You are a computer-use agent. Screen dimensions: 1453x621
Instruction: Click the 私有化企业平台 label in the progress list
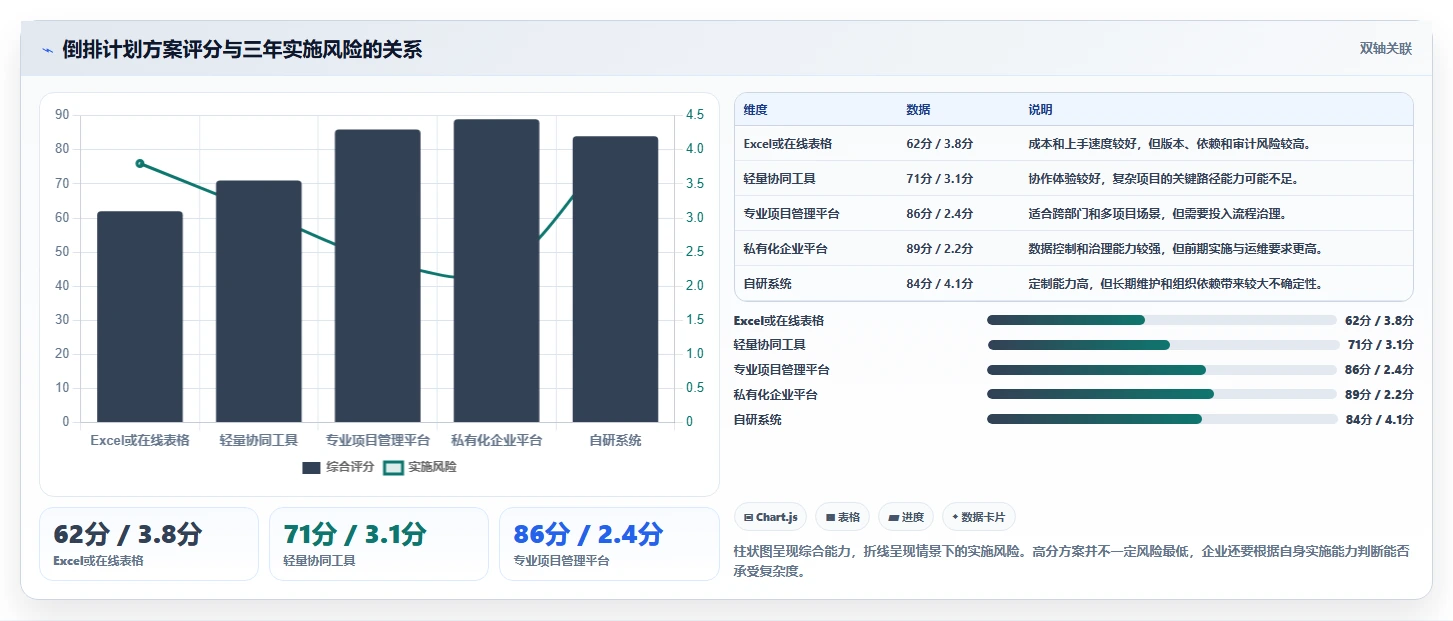(776, 395)
